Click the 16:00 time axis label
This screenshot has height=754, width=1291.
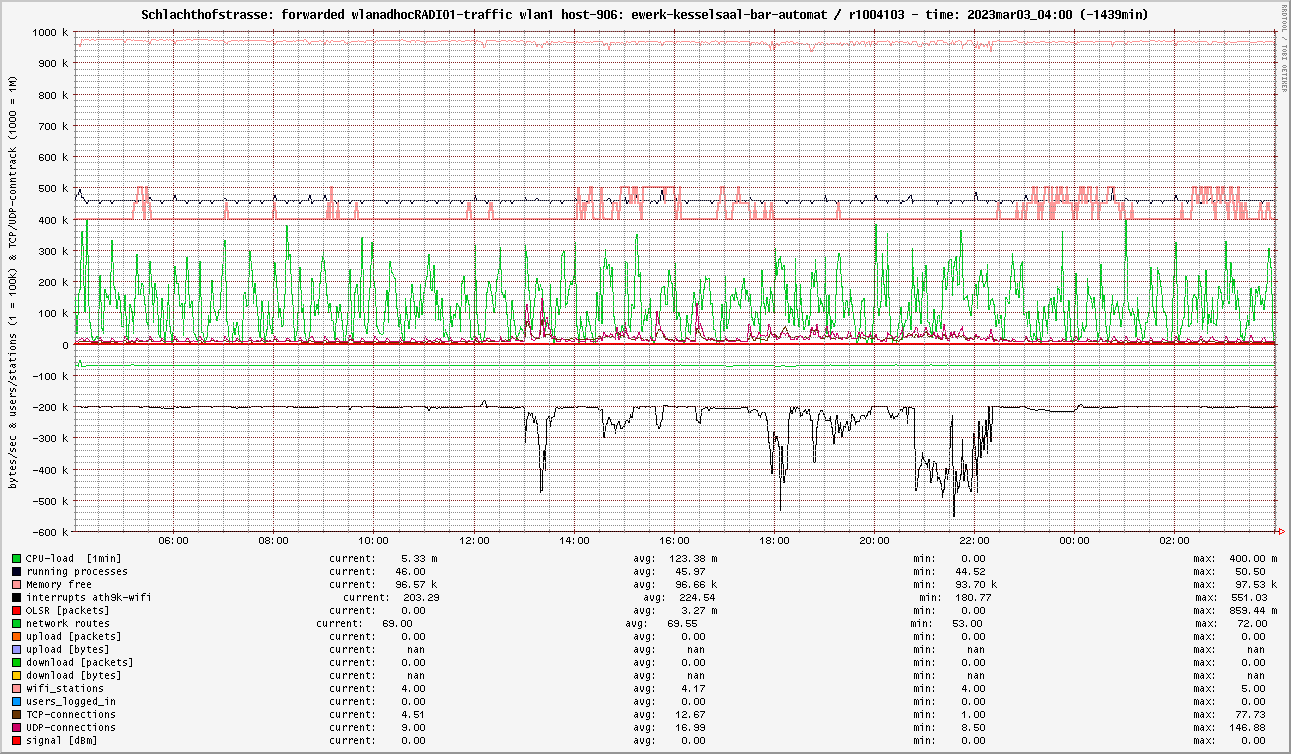pos(674,541)
